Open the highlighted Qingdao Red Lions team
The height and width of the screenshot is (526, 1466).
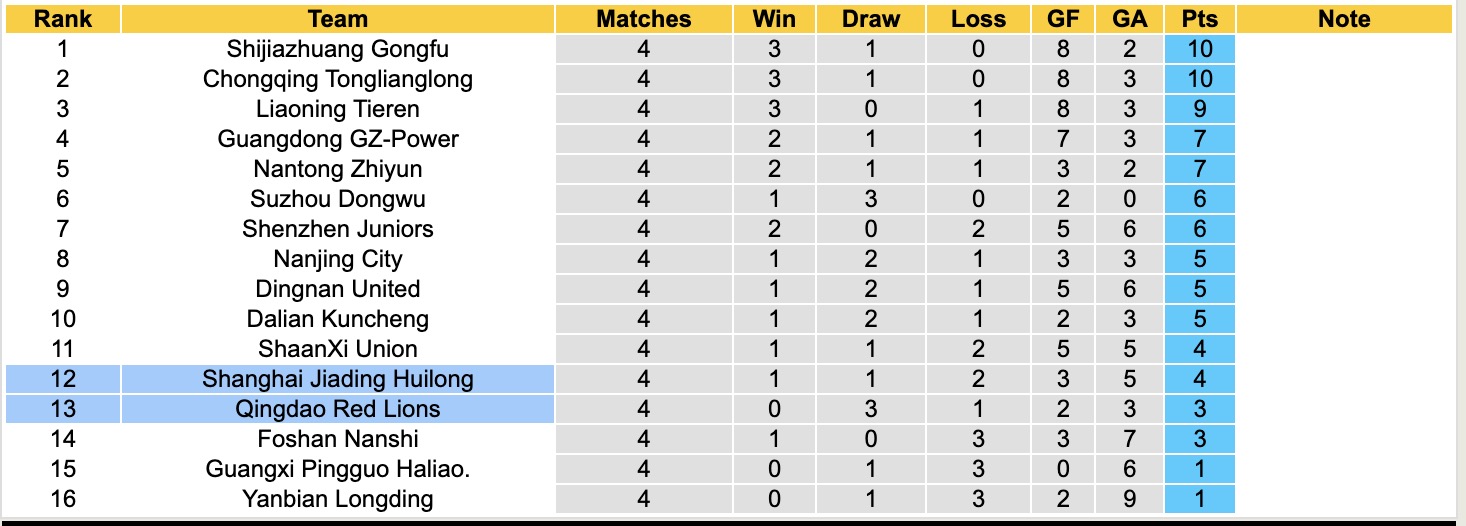point(338,409)
